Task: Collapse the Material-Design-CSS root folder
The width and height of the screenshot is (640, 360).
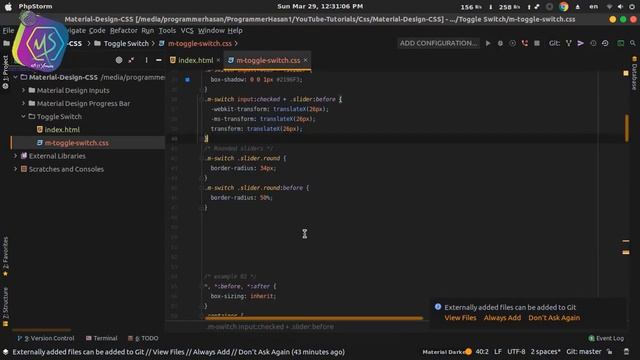Action: [x=16, y=77]
